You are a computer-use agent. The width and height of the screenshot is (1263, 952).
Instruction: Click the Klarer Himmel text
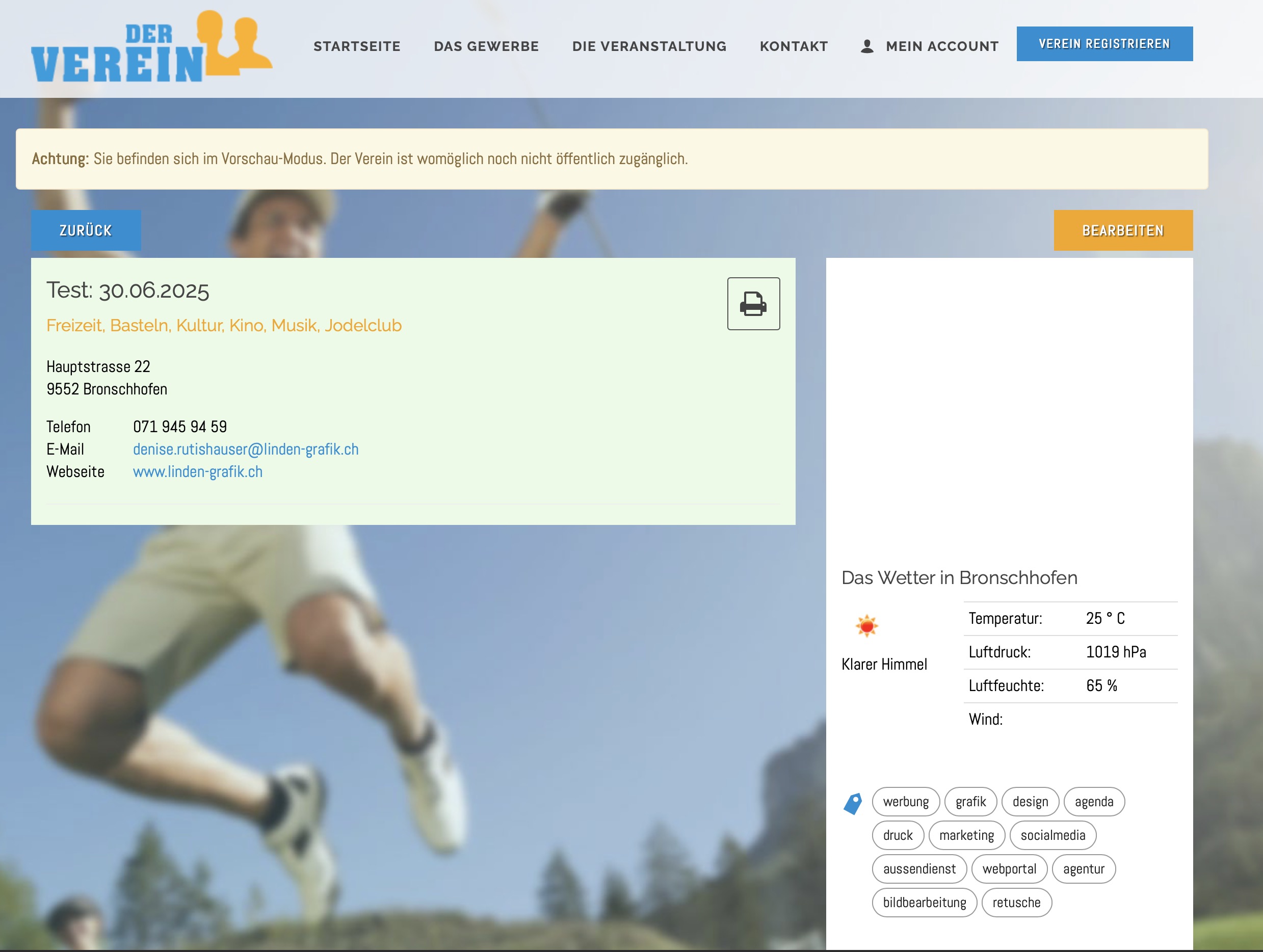point(884,665)
